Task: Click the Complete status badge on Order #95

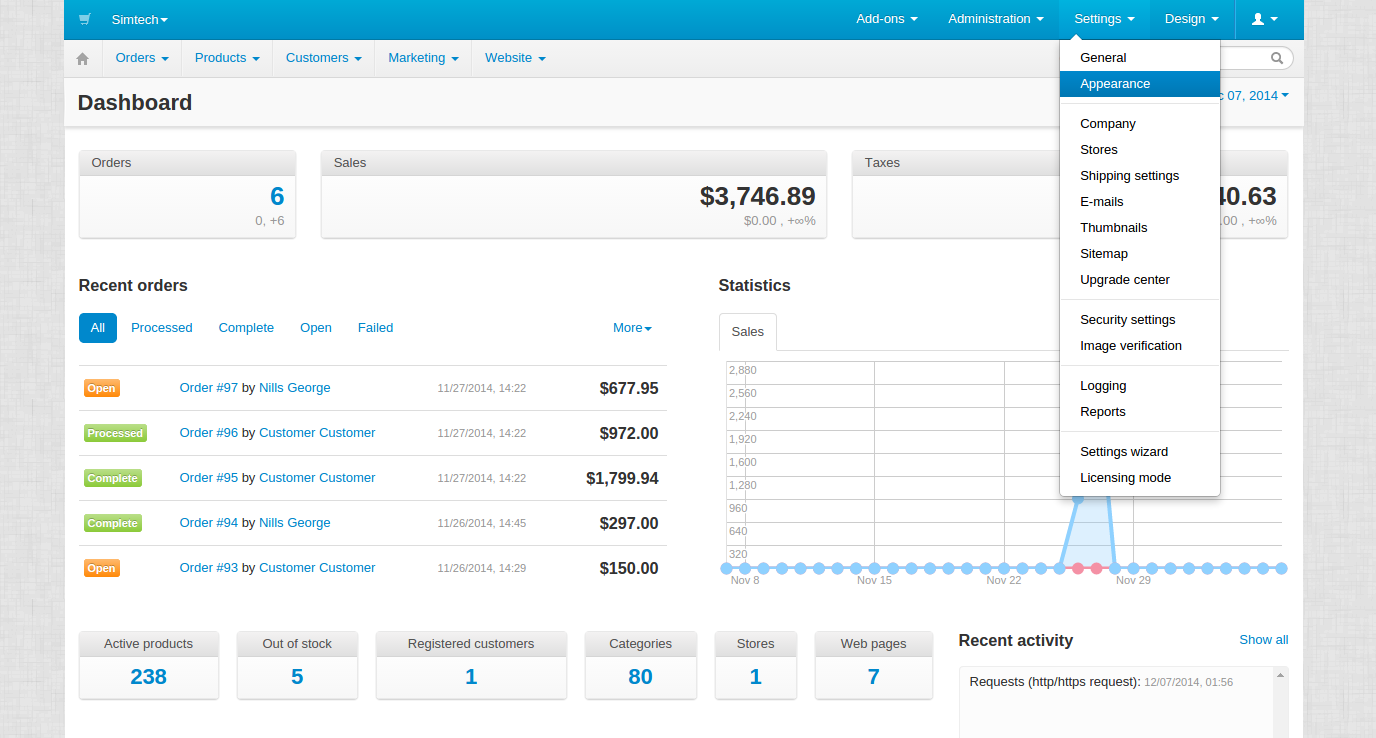Action: click(x=112, y=478)
